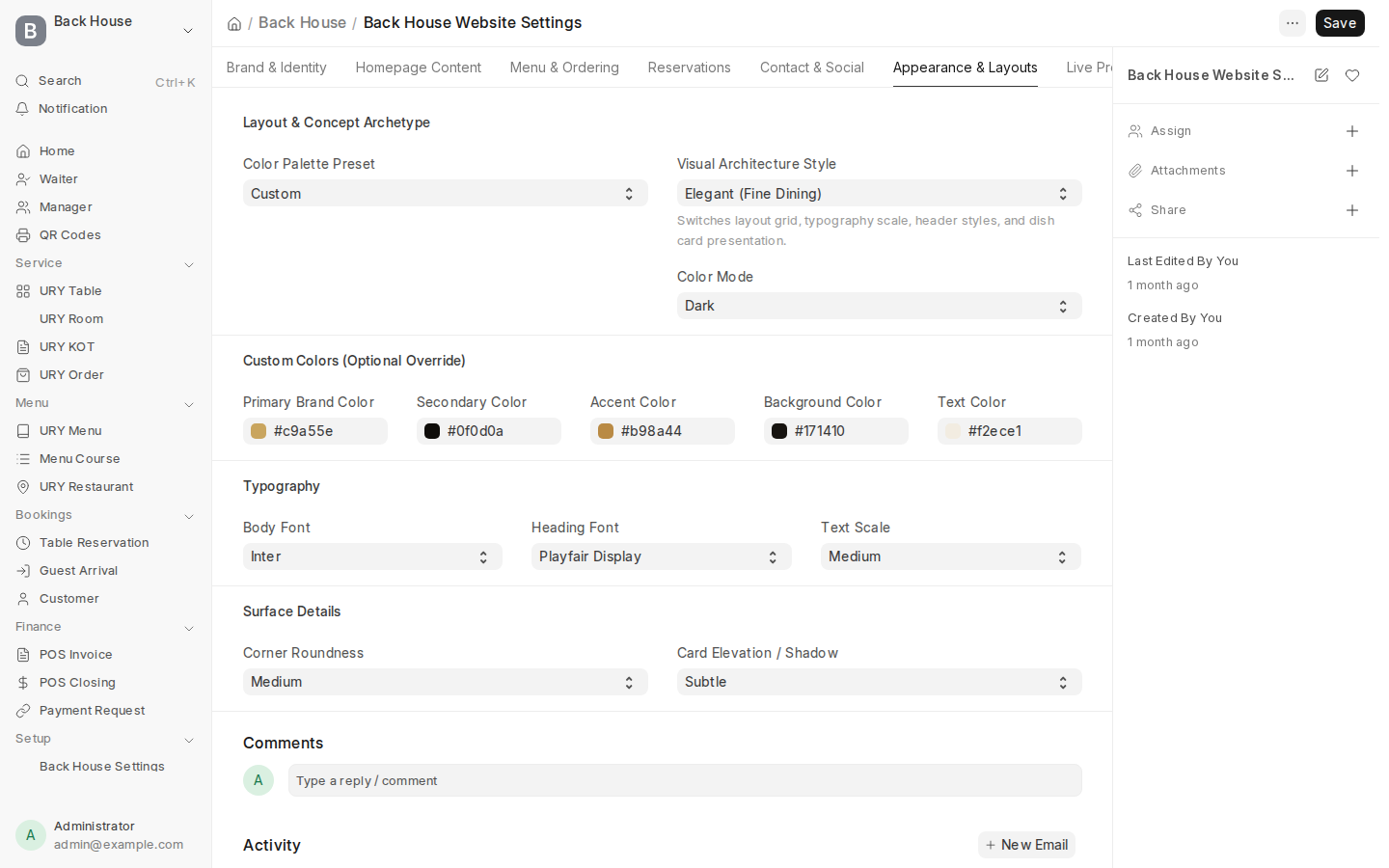Click the URY KOT document icon
1389x868 pixels.
pos(23,347)
